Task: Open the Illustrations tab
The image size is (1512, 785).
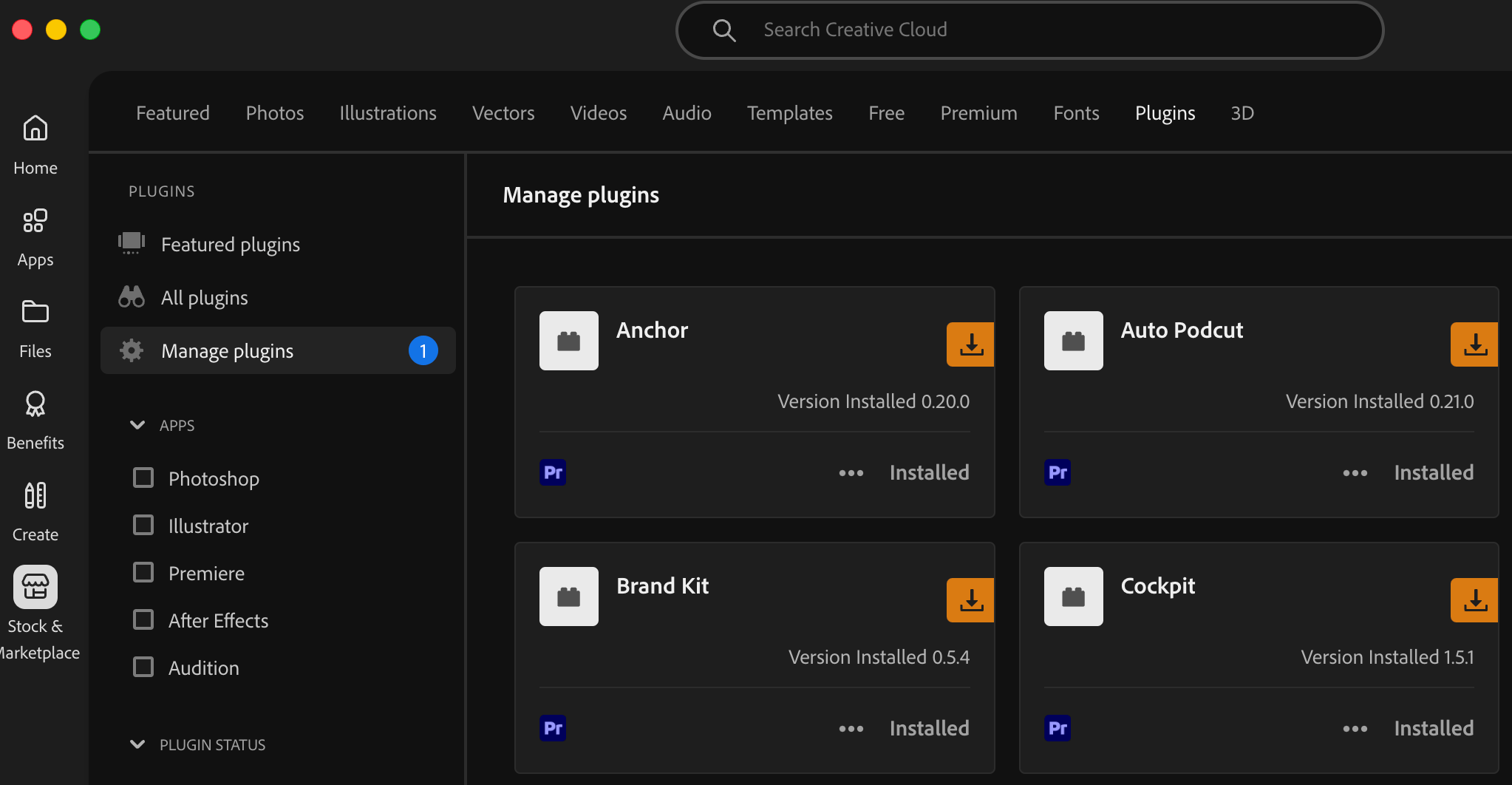Action: click(388, 113)
